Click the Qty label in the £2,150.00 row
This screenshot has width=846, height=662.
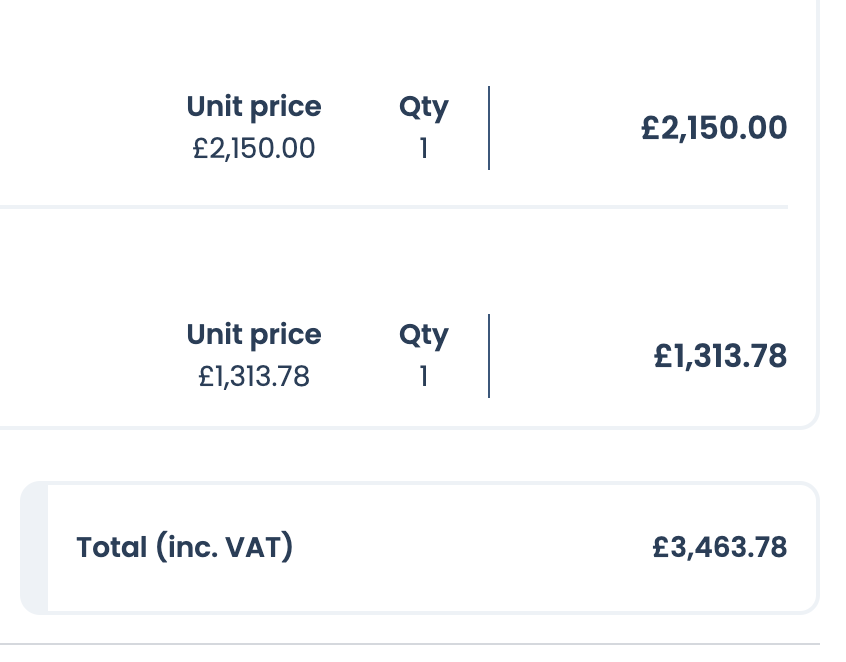(x=423, y=107)
